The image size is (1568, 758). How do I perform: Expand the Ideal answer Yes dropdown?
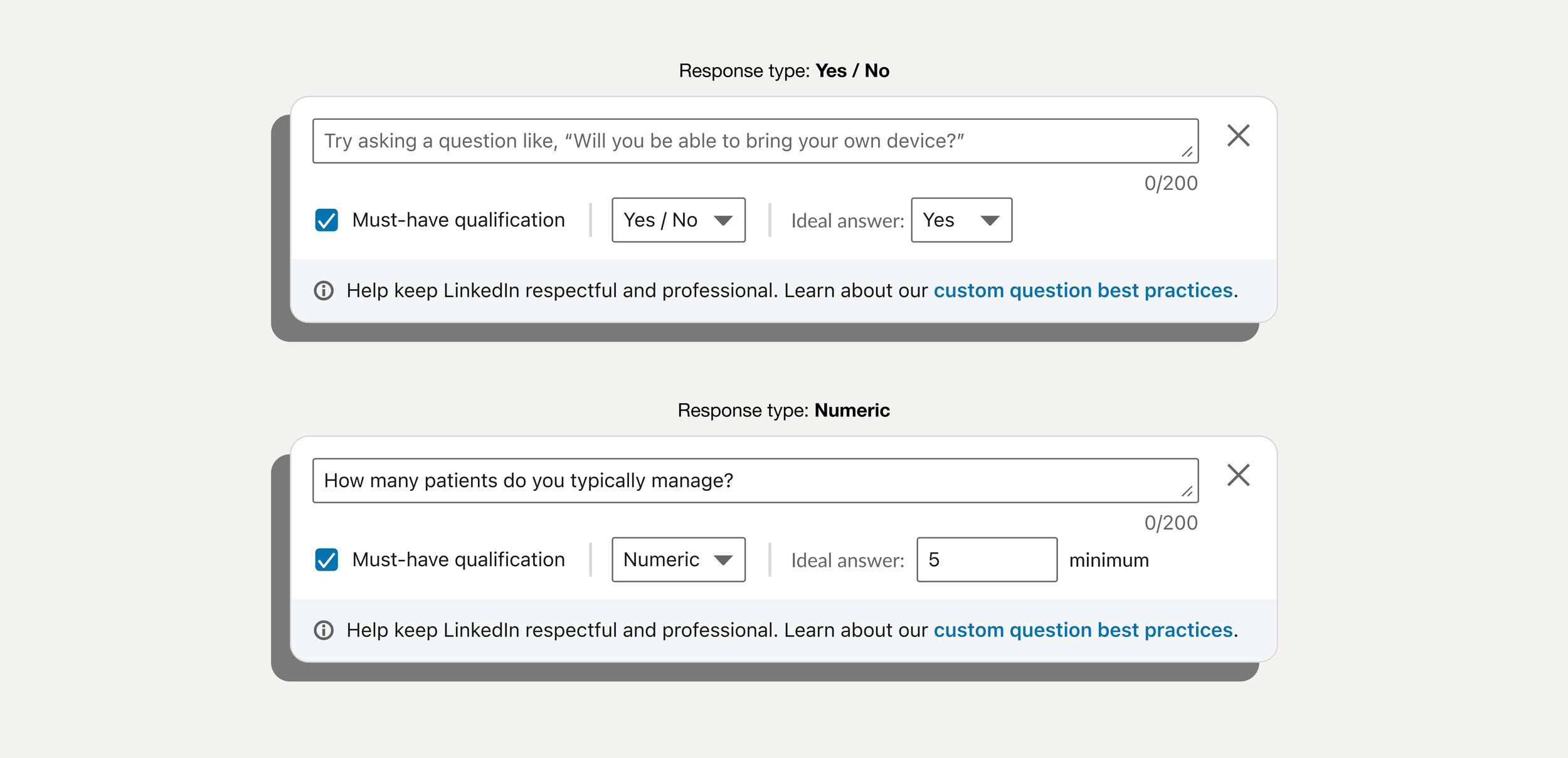pos(961,220)
